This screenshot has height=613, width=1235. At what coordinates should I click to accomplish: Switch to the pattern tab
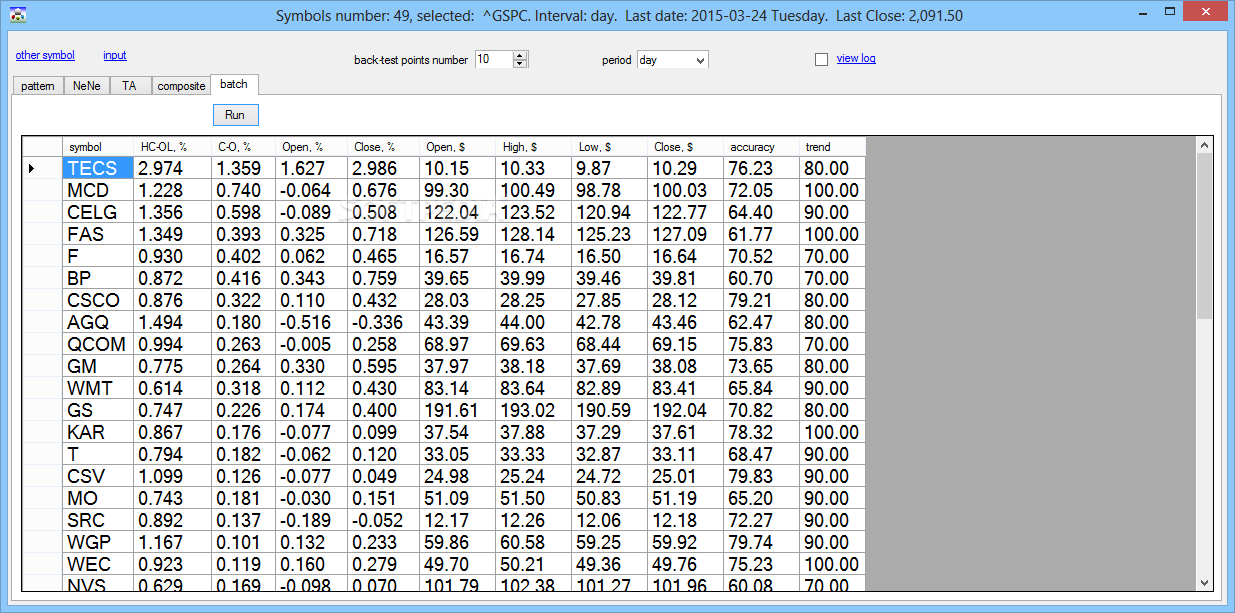click(x=38, y=86)
